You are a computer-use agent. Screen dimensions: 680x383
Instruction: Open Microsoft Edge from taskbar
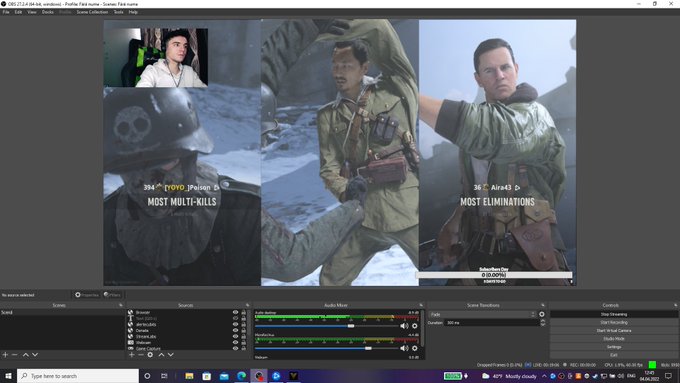241,376
